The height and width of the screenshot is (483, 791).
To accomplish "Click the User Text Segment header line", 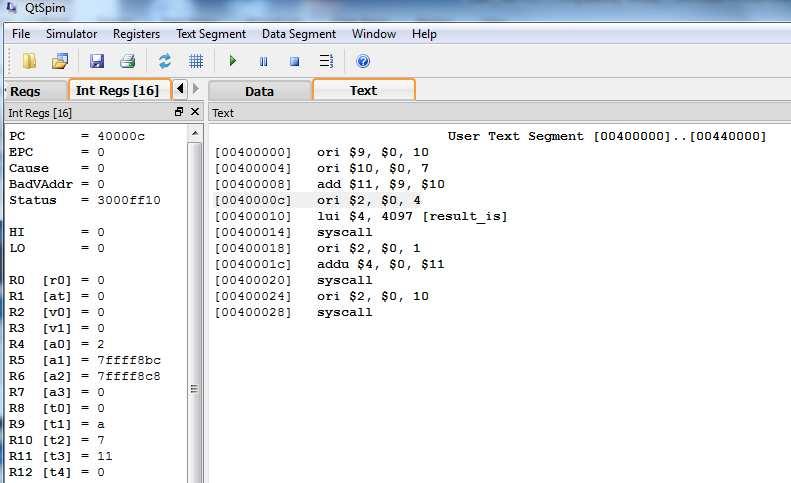I will [607, 136].
